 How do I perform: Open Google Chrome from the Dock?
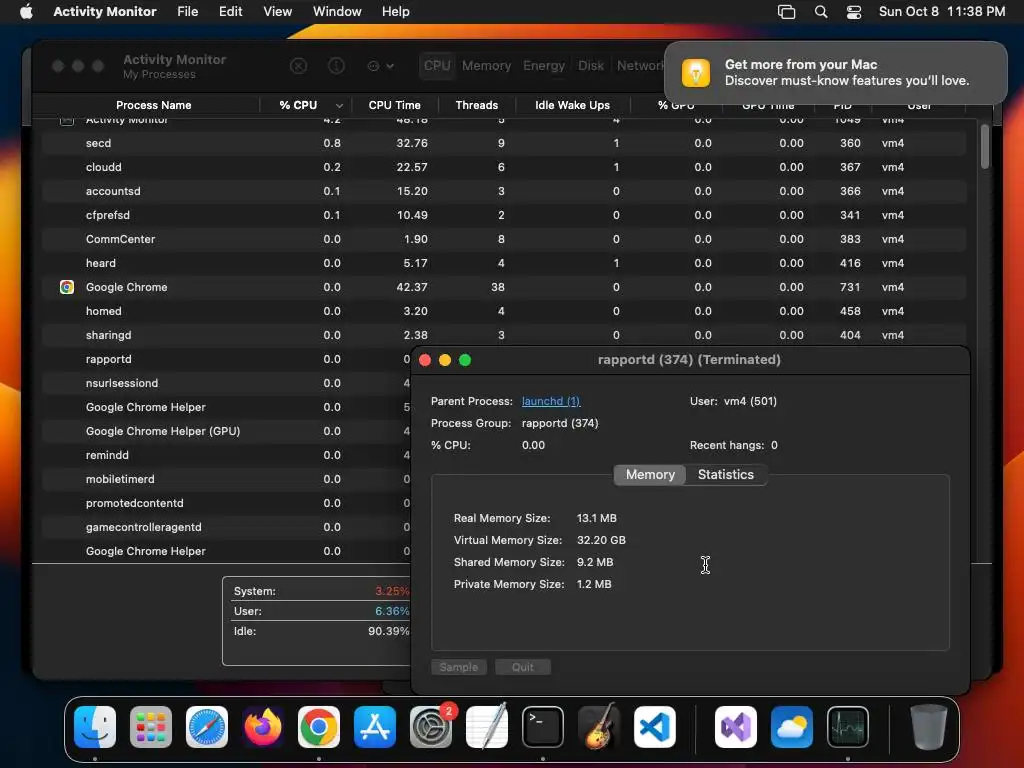[319, 727]
